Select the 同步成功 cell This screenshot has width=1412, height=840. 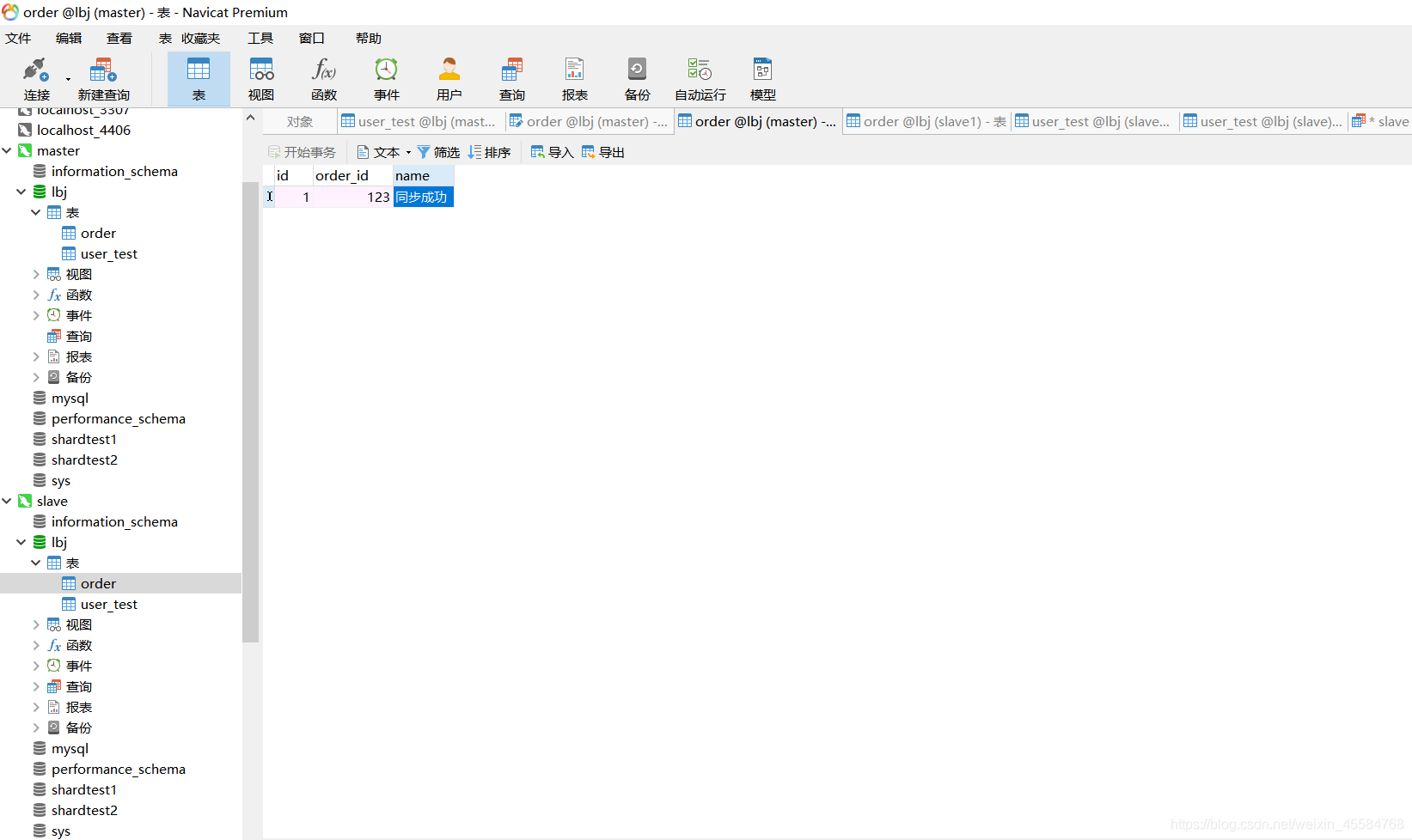(x=424, y=197)
